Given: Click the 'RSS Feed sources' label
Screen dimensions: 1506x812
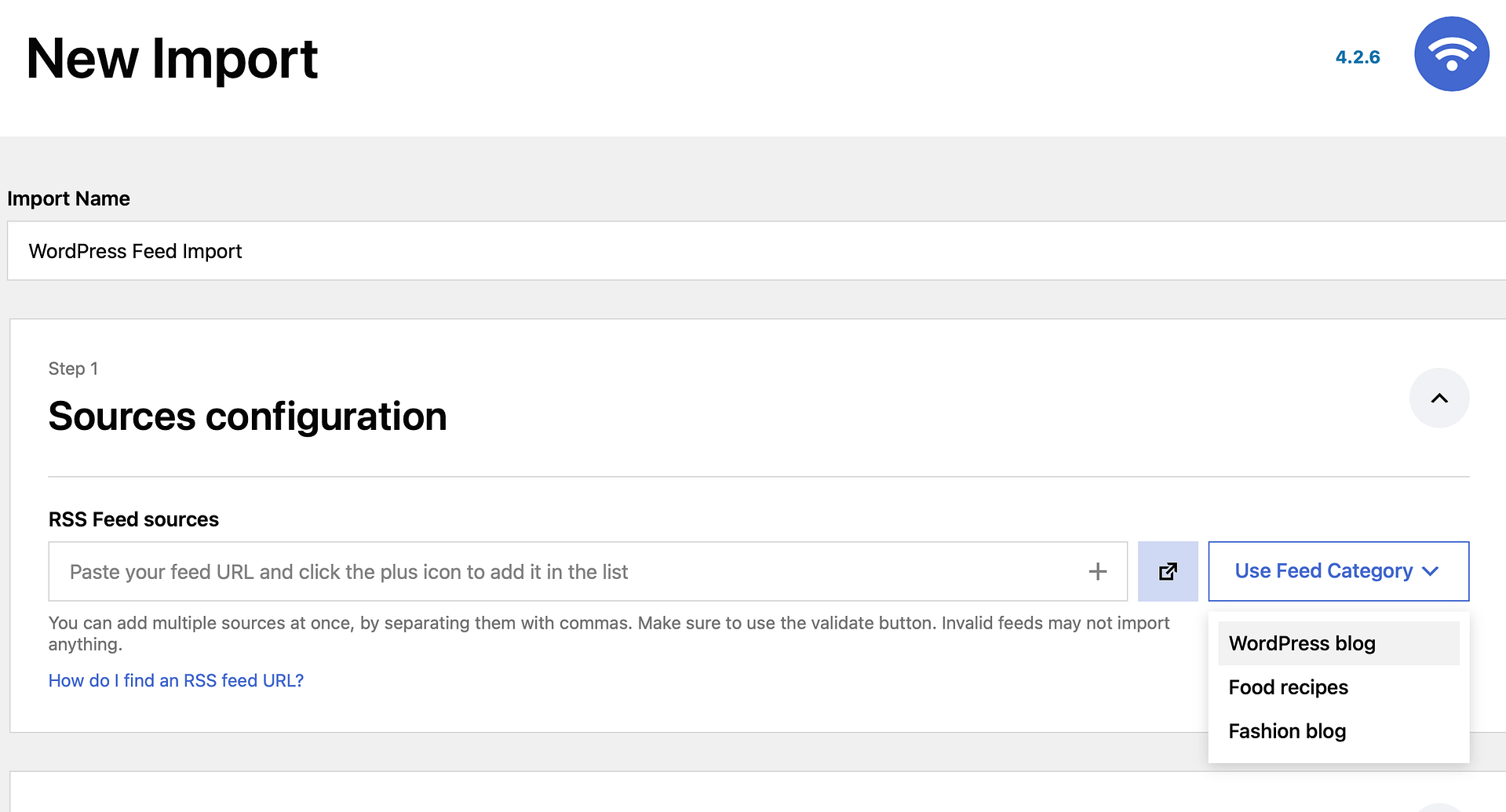Looking at the screenshot, I should [x=133, y=519].
